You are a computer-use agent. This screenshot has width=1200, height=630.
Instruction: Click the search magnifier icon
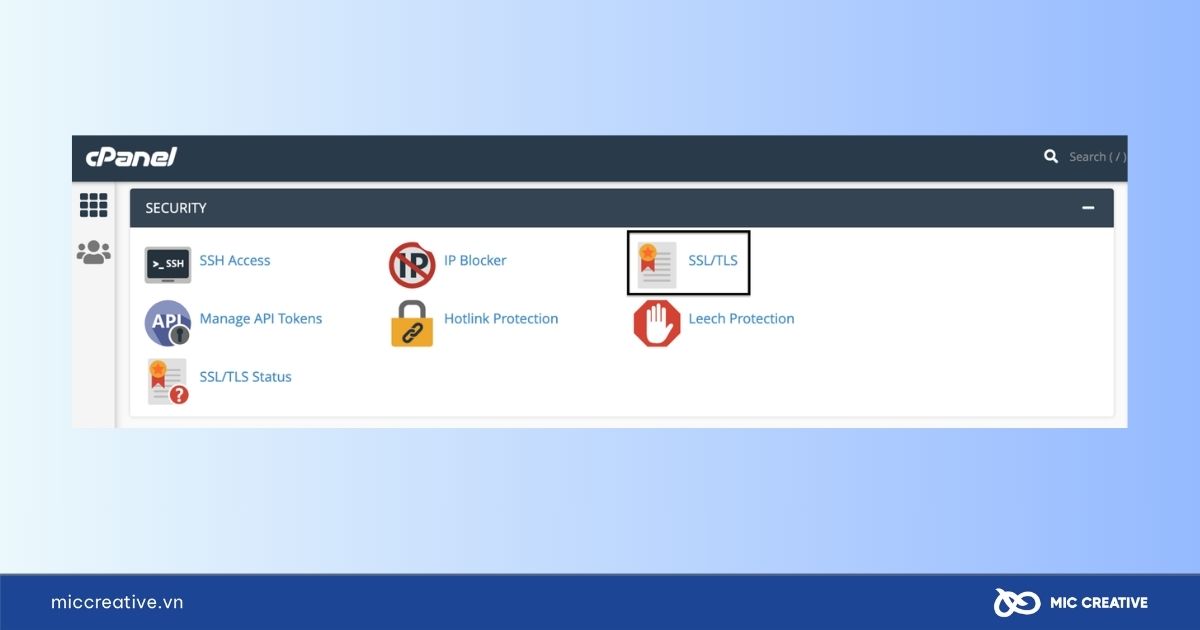(1051, 156)
